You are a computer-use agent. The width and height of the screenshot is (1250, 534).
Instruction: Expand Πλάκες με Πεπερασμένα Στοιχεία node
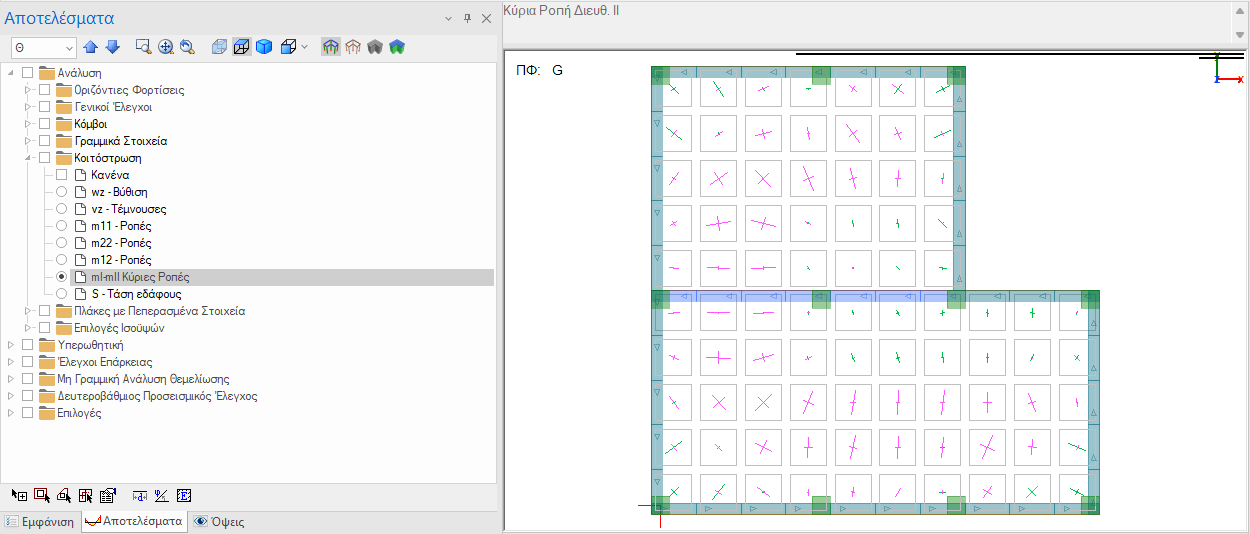(28, 311)
